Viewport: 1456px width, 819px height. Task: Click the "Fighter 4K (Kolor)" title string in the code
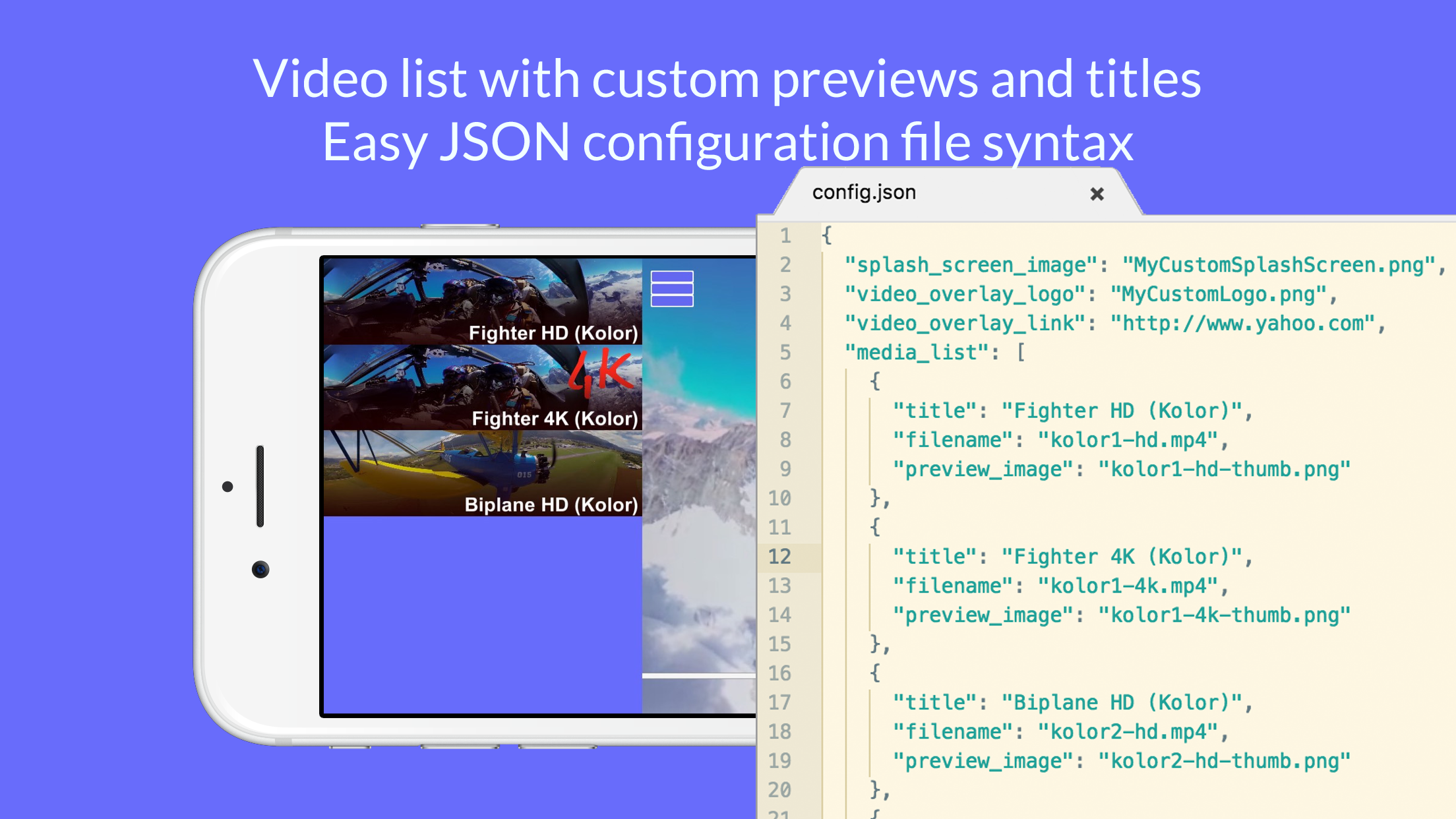point(1122,557)
